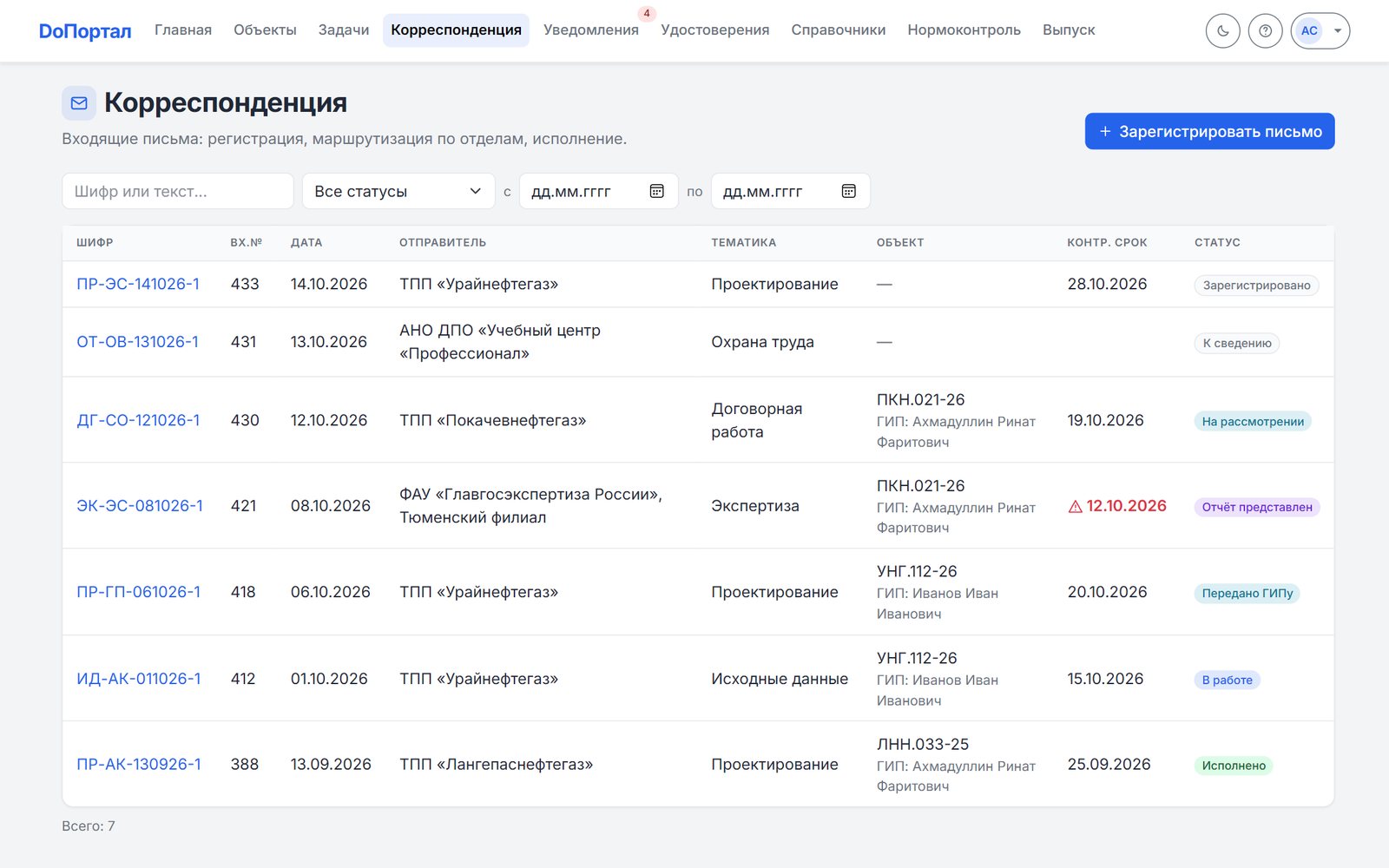Image resolution: width=1389 pixels, height=868 pixels.
Task: Click the Зарегистрировать письмо button
Action: [1209, 131]
